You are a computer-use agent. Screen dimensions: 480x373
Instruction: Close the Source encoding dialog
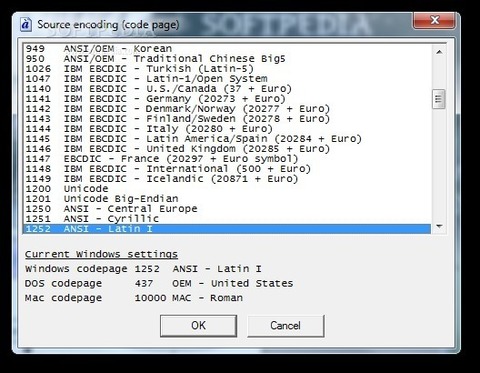pos(434,21)
